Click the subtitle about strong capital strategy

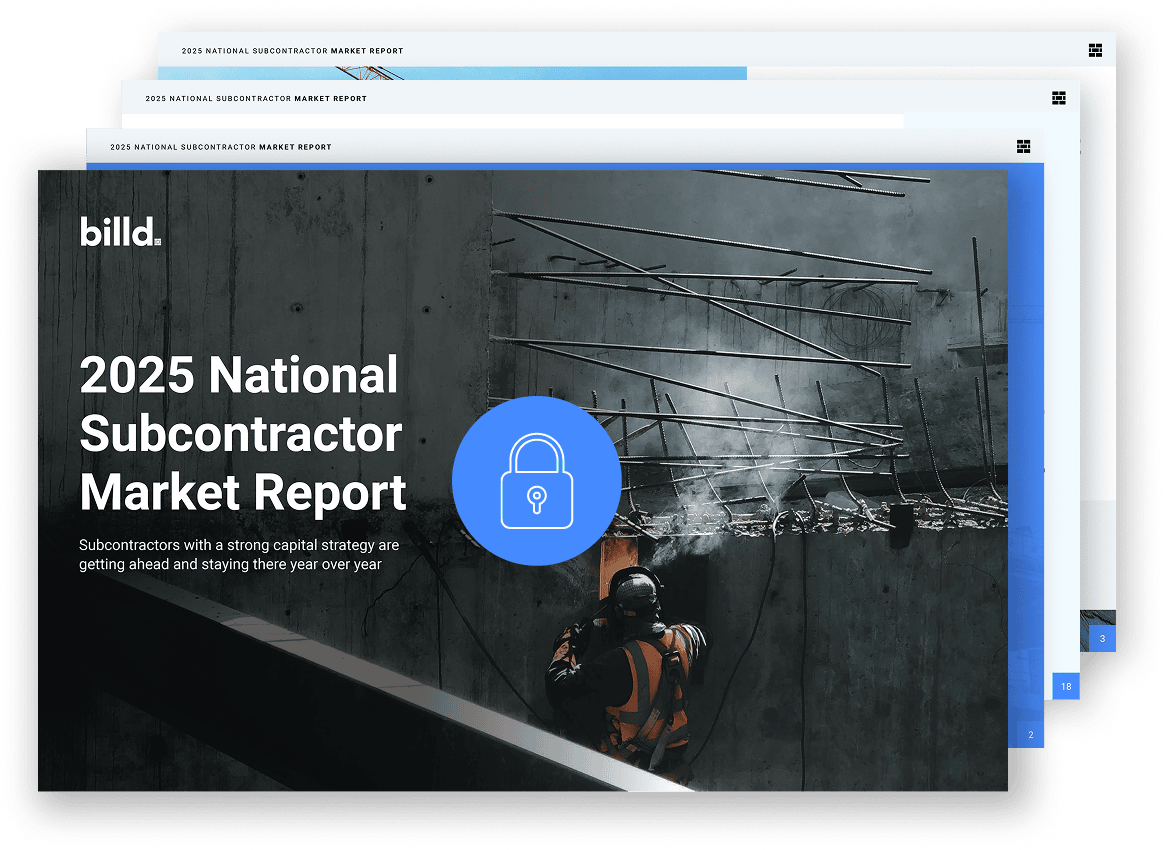click(x=239, y=555)
